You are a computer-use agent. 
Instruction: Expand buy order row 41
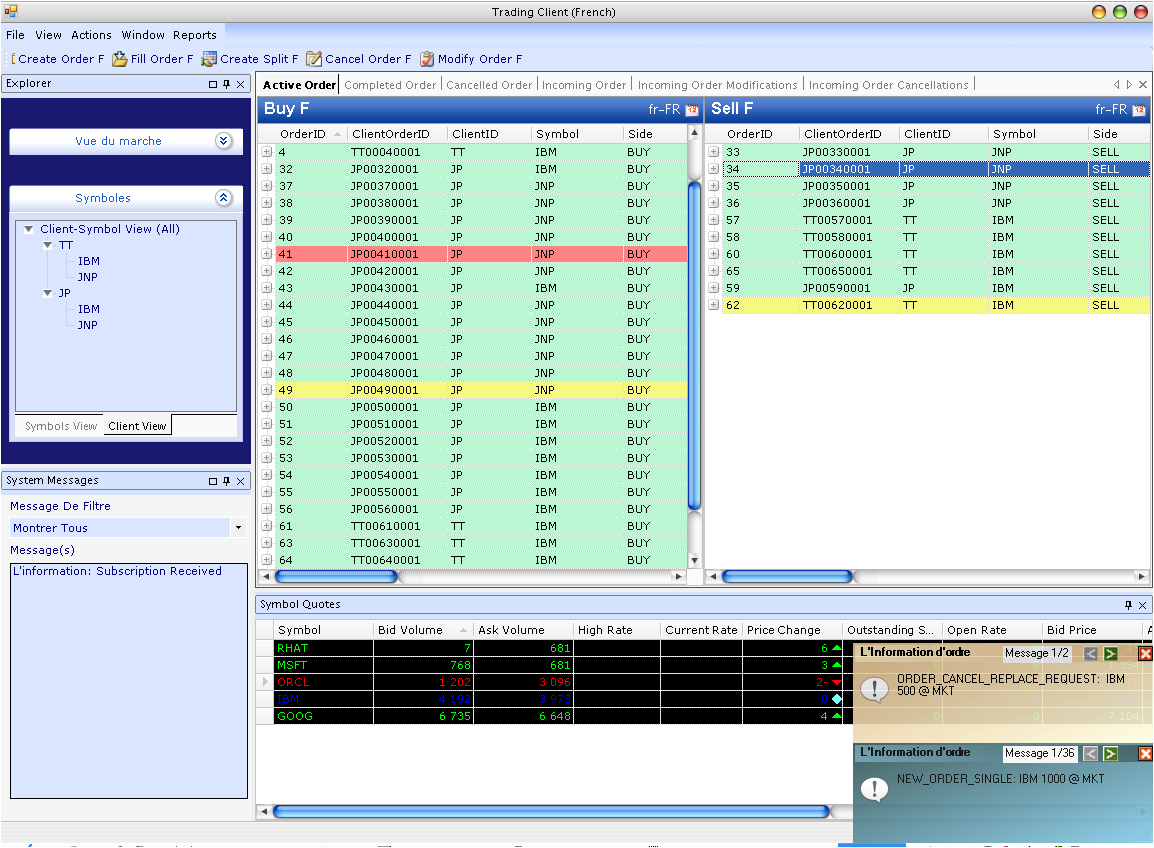point(267,254)
